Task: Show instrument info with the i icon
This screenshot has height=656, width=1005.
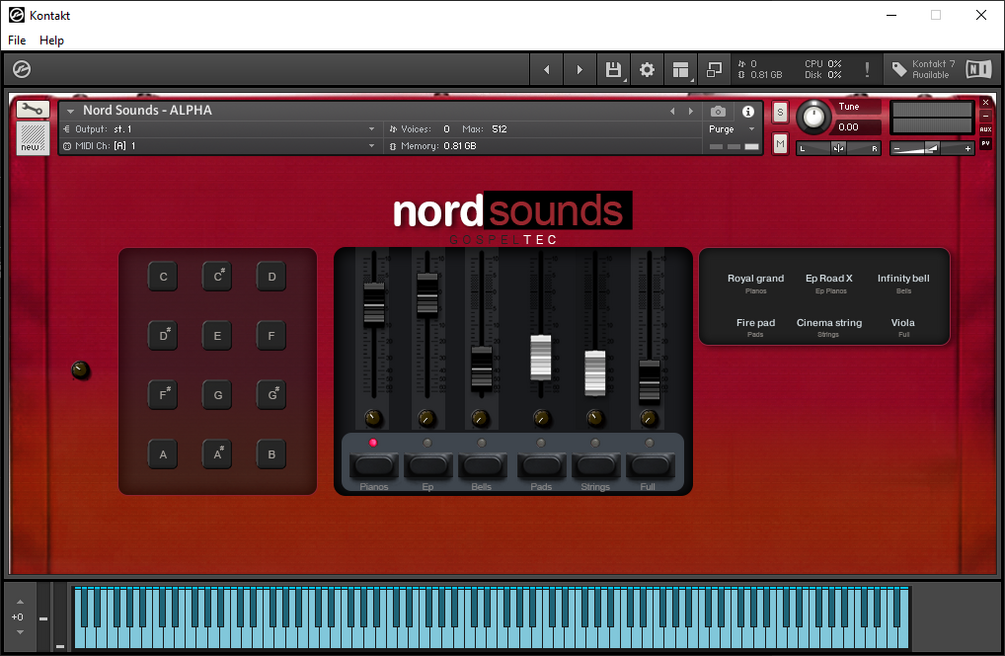Action: coord(748,112)
